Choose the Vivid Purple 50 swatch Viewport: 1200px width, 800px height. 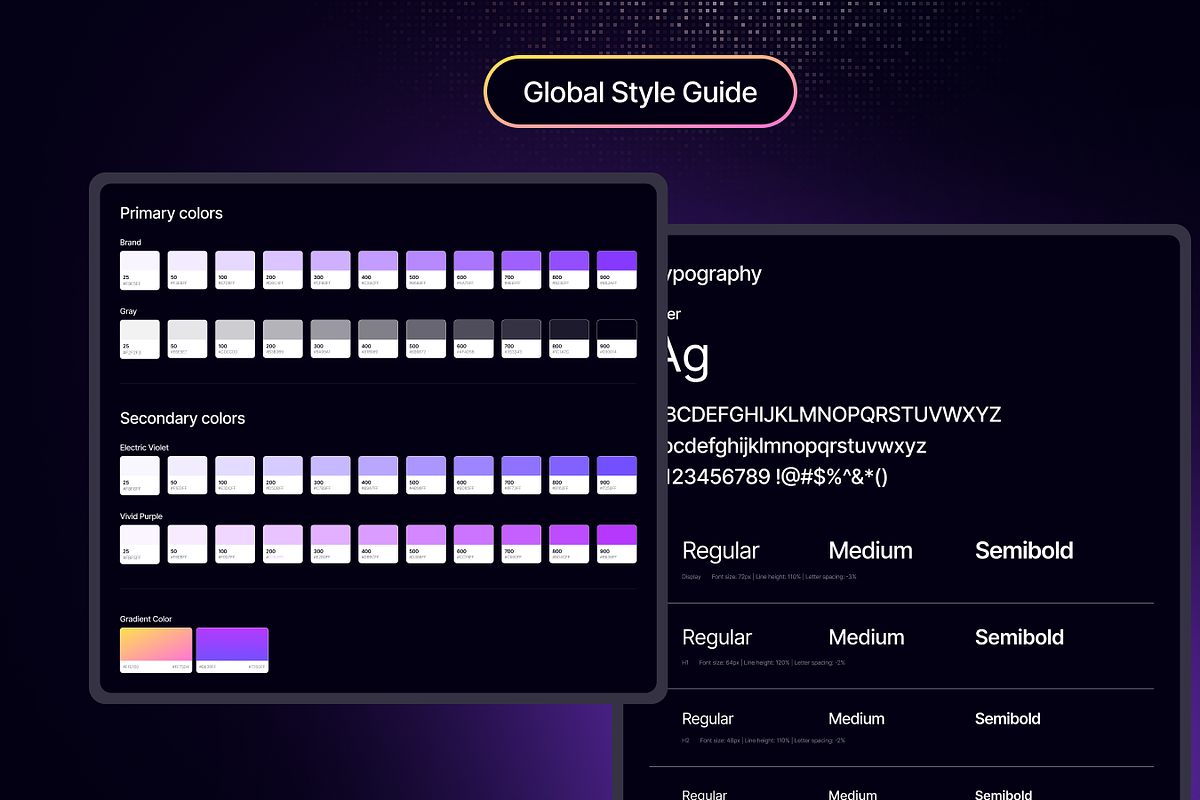(188, 544)
